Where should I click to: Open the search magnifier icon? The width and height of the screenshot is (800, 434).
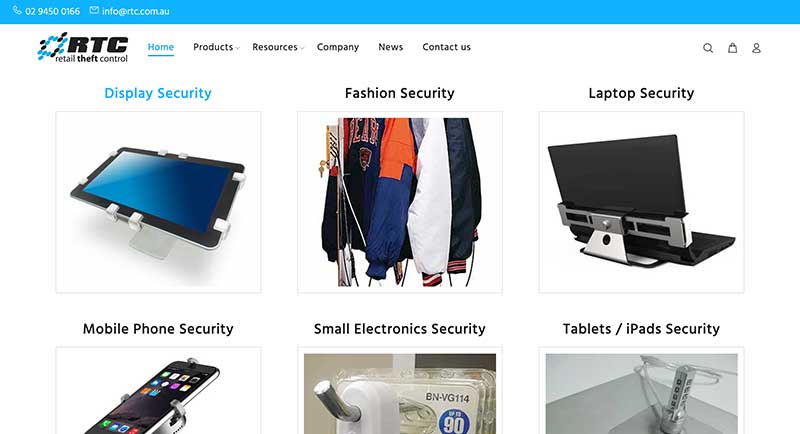(x=708, y=48)
